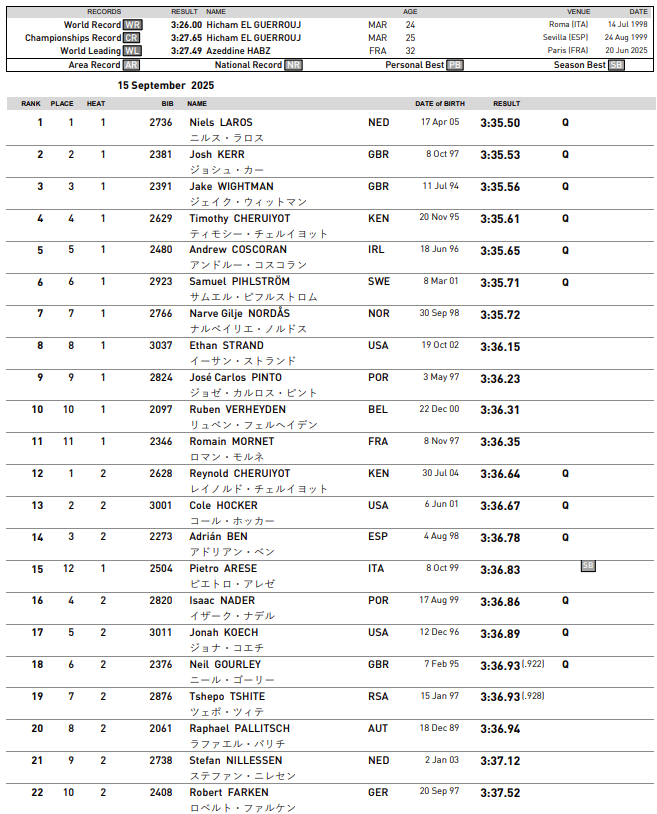This screenshot has width=657, height=814.
Task: Click the NR national record badge
Action: coord(293,65)
